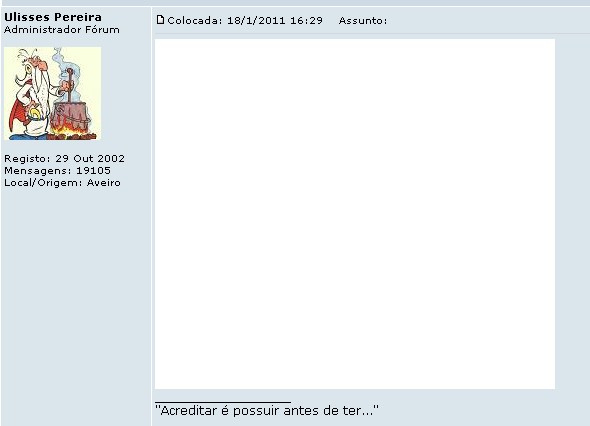Screen dimensions: 590x426
Task: Select the signature 'Acreditar é possuir antes de ter...'
Action: pyautogui.click(x=267, y=410)
